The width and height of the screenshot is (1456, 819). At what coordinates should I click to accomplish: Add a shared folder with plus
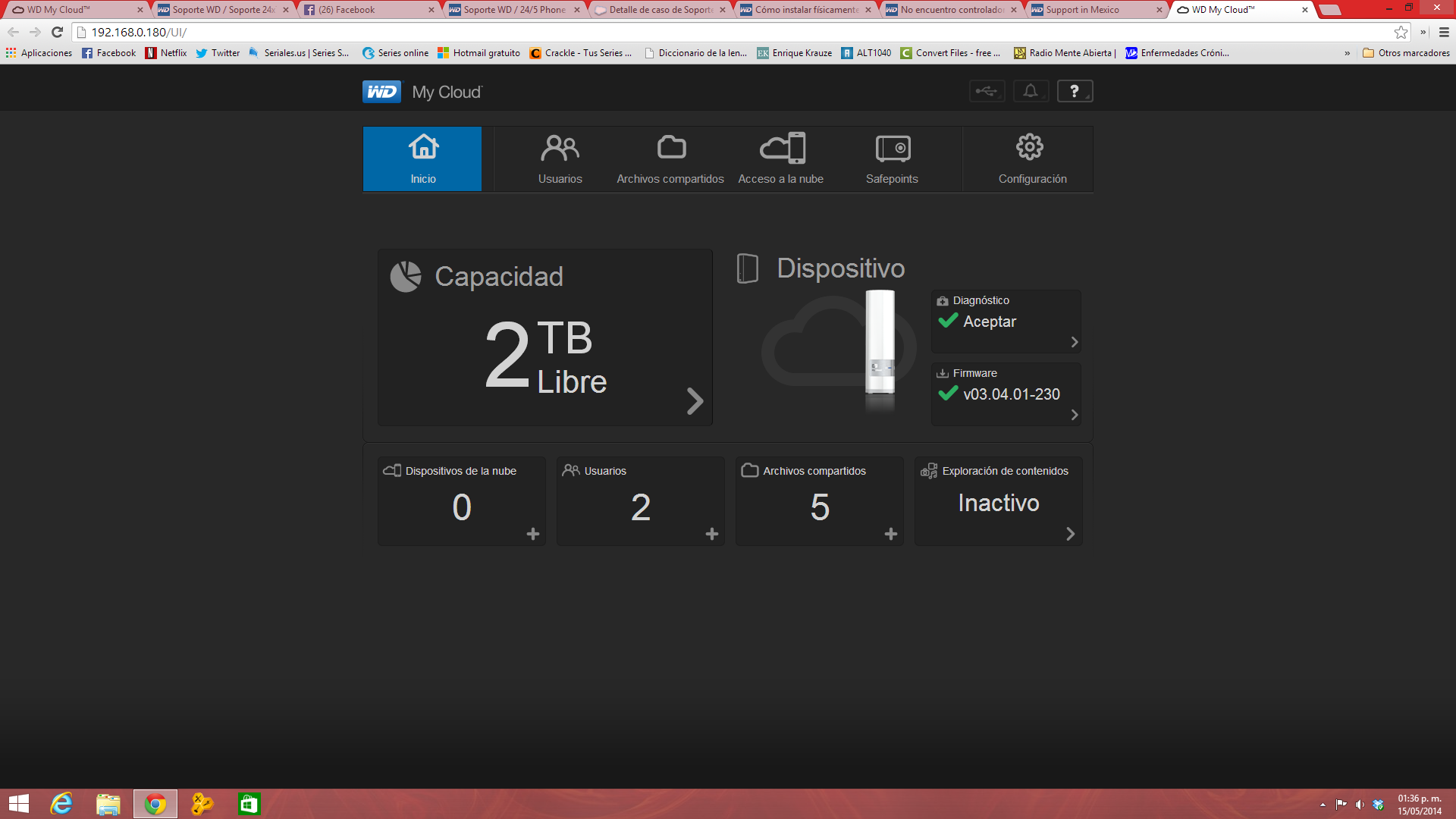(891, 534)
